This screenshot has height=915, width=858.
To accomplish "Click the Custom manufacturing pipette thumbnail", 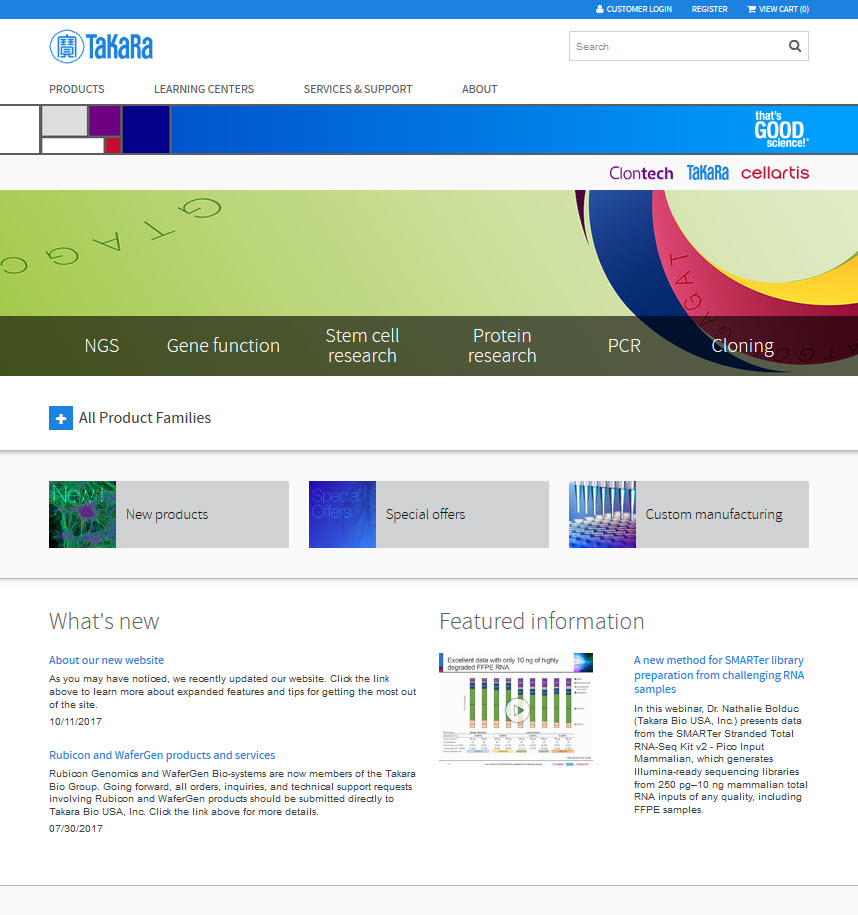I will coord(602,514).
